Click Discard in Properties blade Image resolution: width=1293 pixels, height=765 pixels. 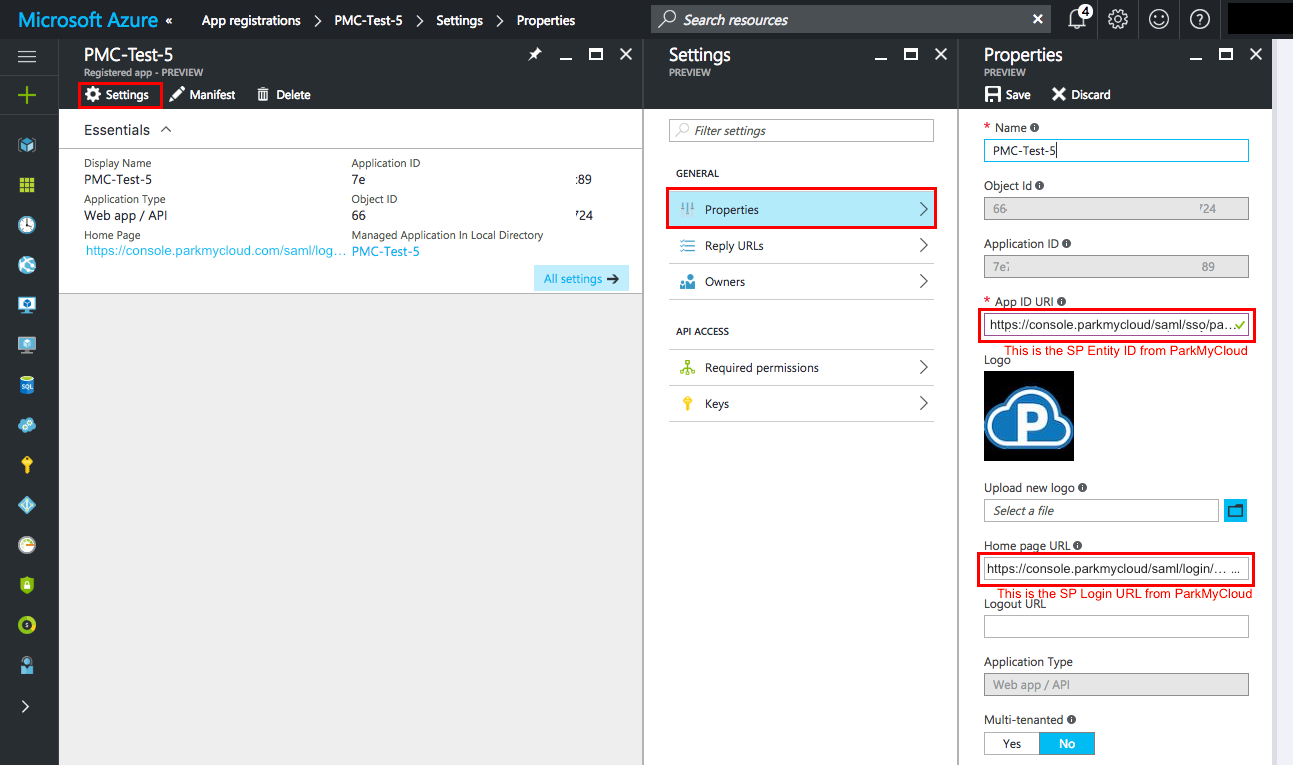click(1081, 95)
